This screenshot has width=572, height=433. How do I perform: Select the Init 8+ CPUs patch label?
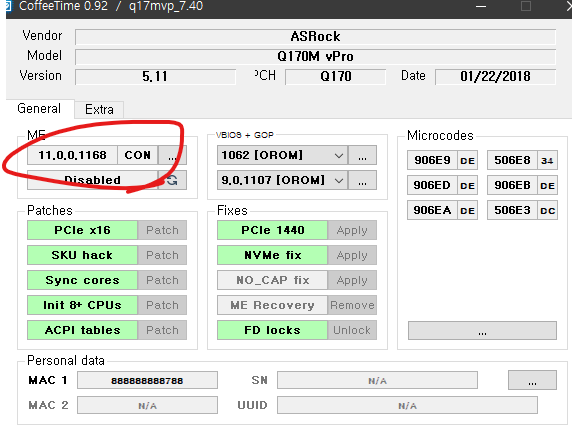click(82, 305)
